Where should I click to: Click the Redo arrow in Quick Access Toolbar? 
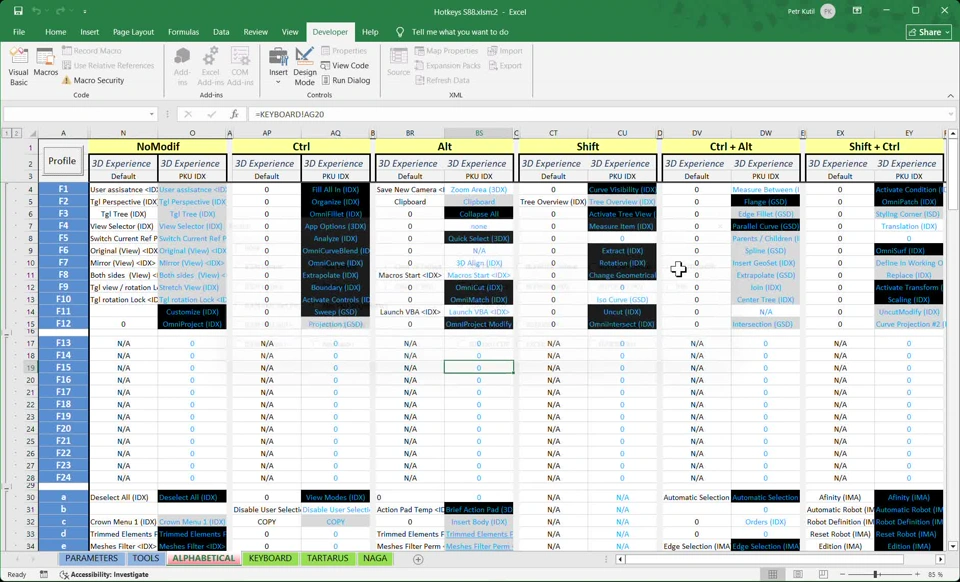[x=60, y=11]
